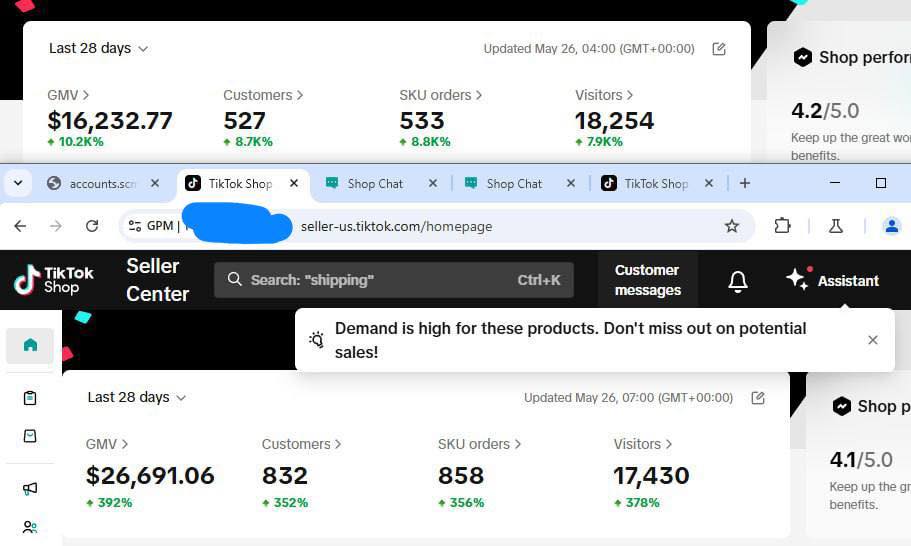The height and width of the screenshot is (546, 911).
Task: Reload the page
Action: tap(92, 226)
